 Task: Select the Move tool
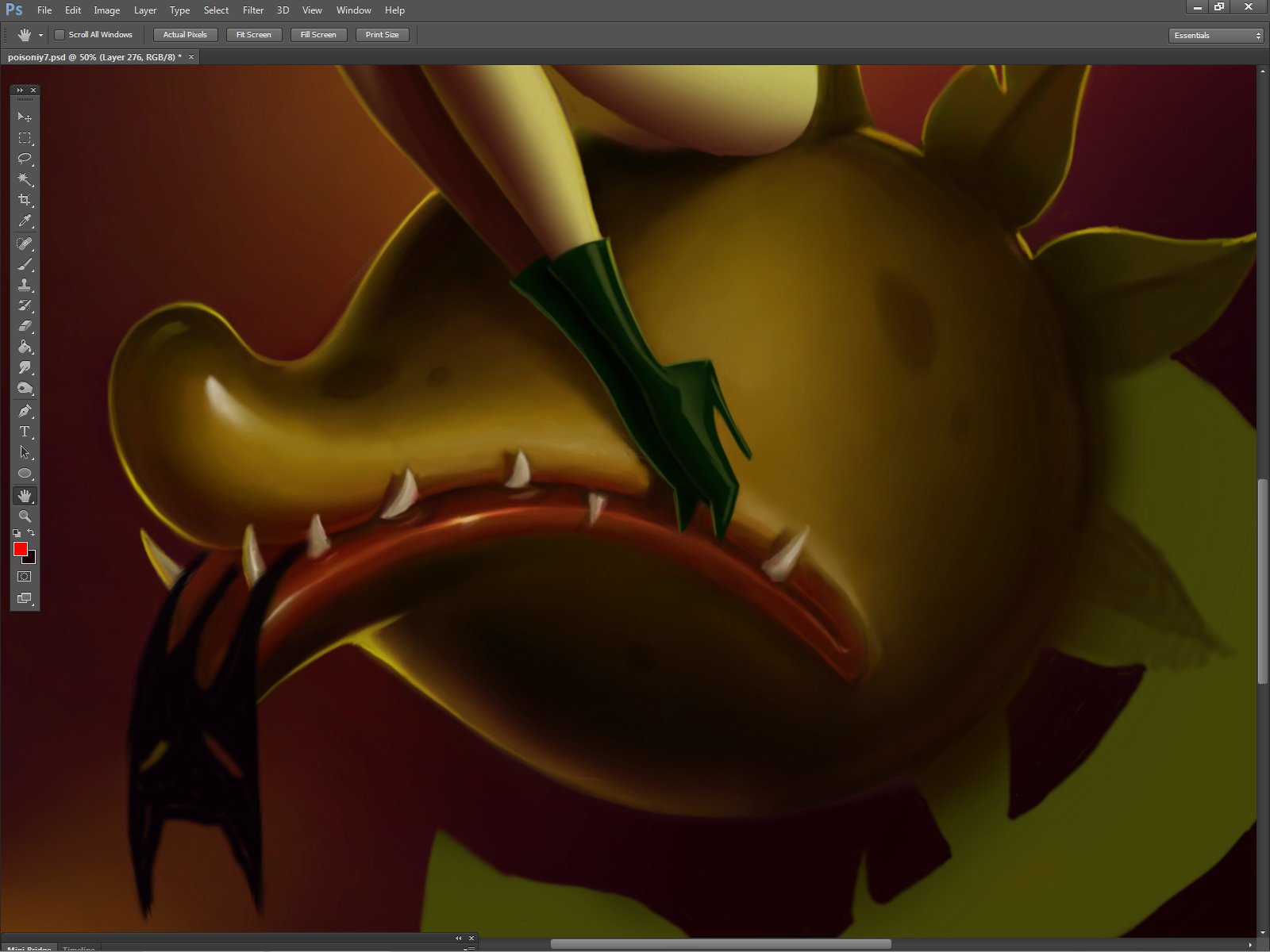(25, 117)
